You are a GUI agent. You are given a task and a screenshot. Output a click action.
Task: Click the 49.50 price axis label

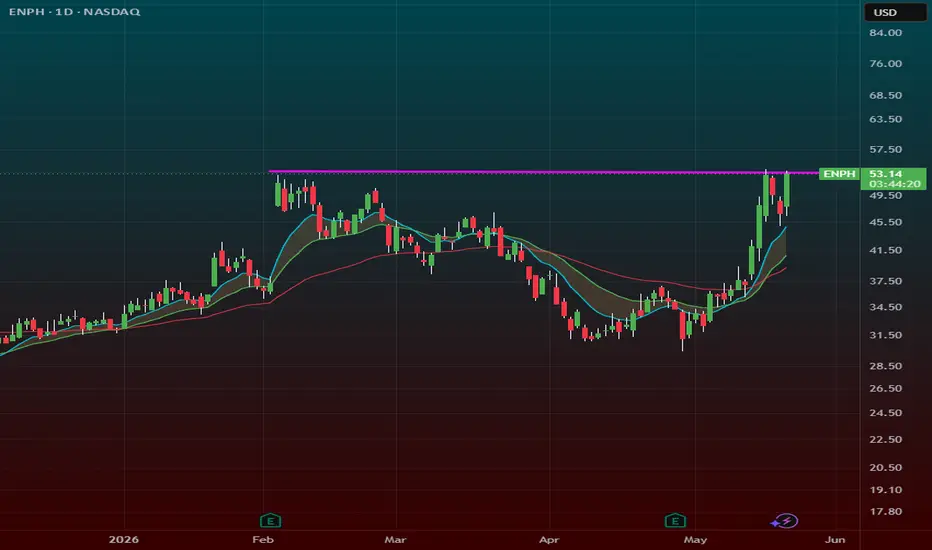pos(886,196)
